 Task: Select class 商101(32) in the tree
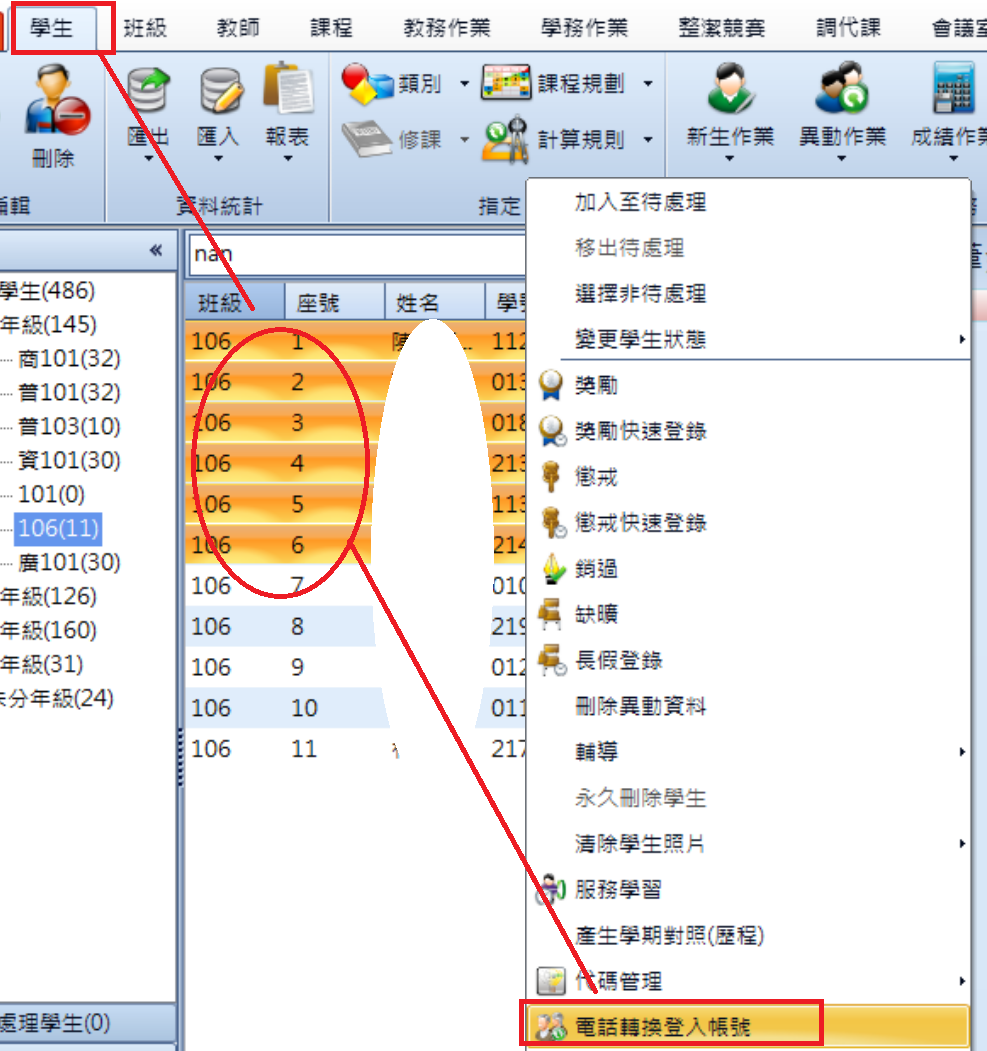(69, 359)
